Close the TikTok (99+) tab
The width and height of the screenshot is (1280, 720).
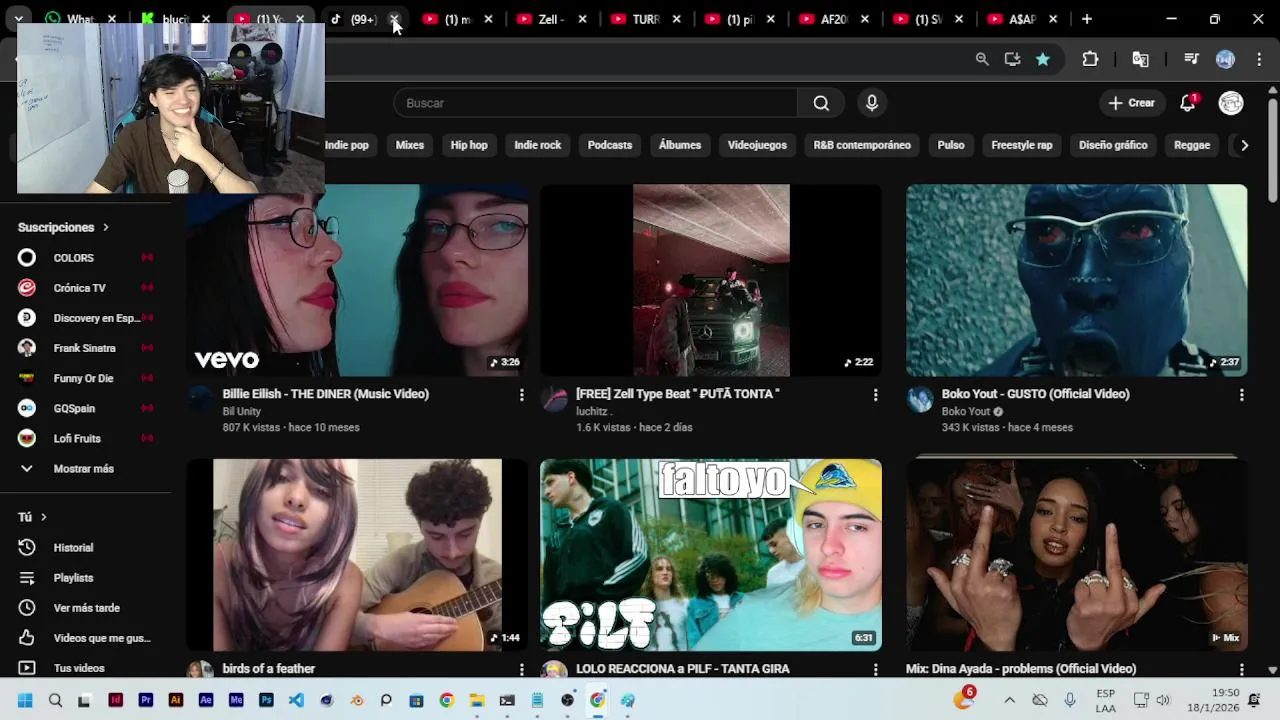tap(394, 19)
